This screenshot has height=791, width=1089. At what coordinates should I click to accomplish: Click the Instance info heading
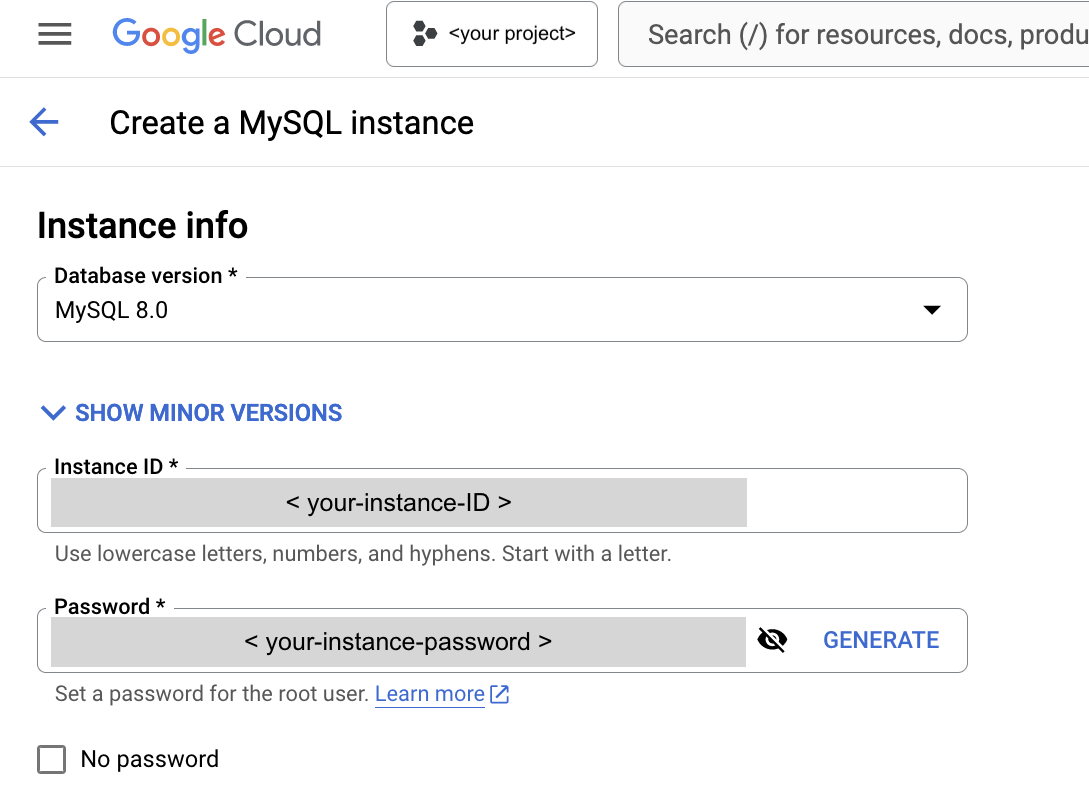pyautogui.click(x=142, y=225)
